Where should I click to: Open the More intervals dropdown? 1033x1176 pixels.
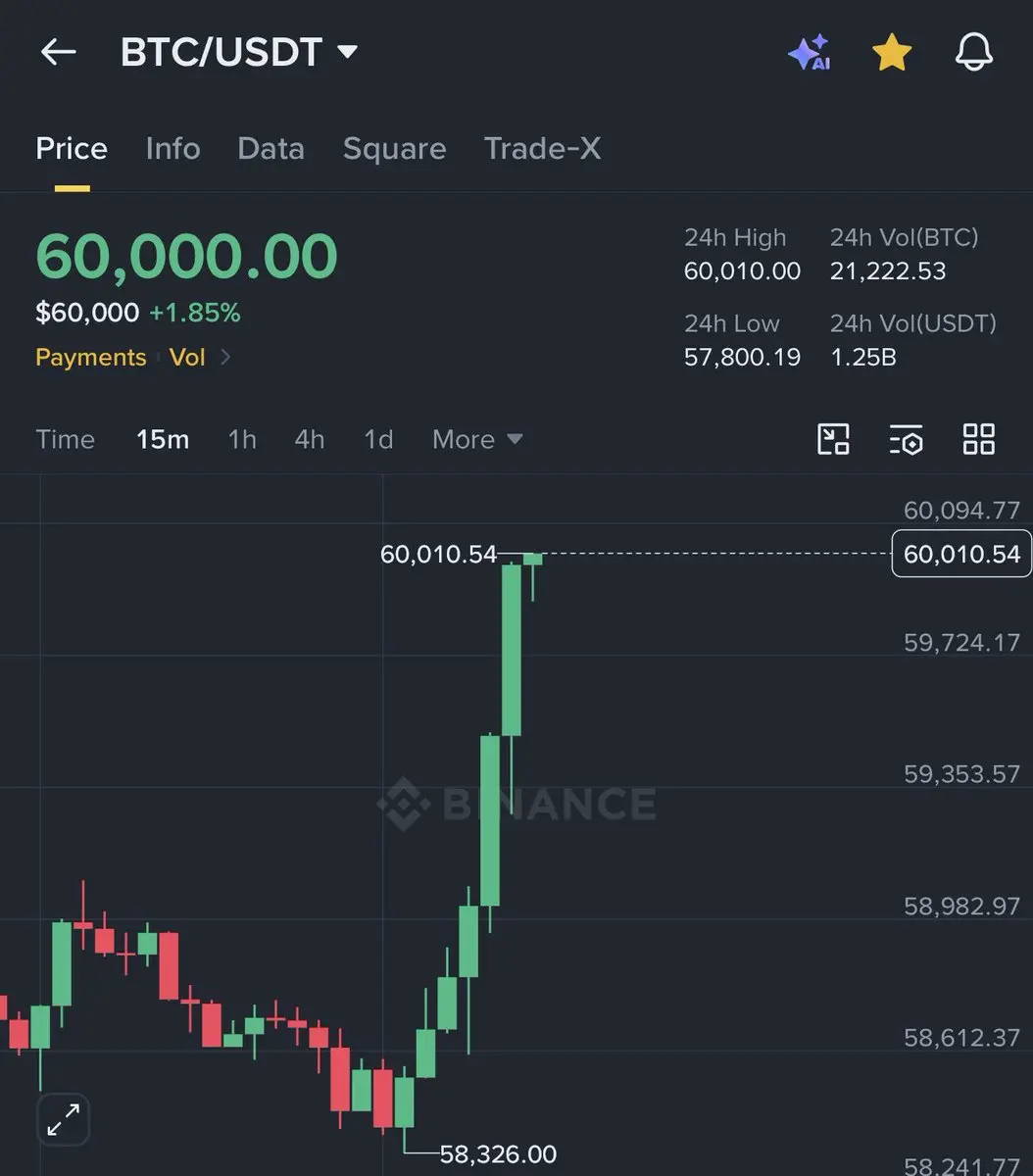[x=477, y=439]
